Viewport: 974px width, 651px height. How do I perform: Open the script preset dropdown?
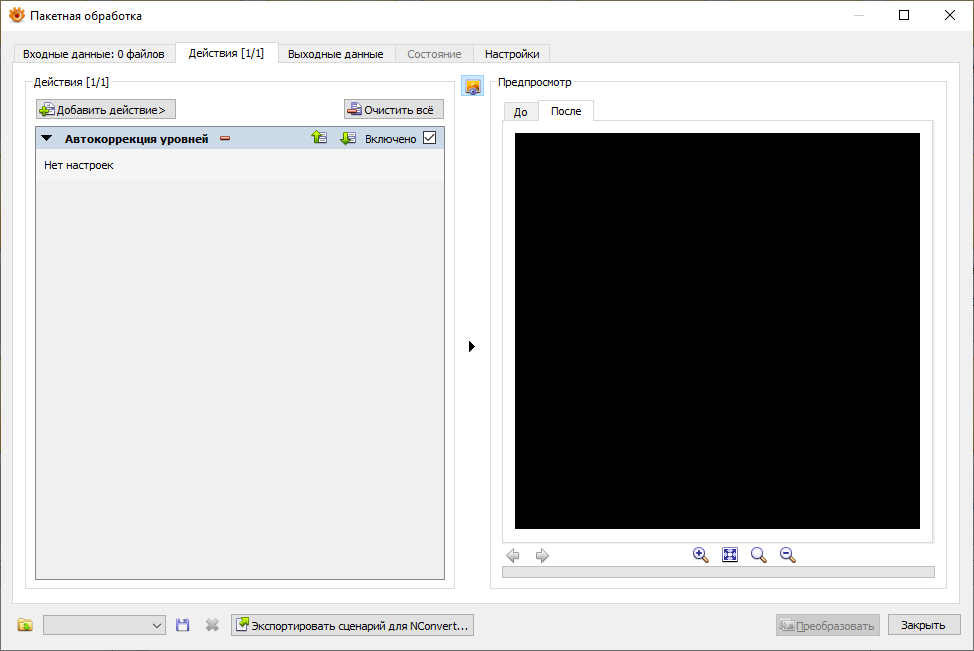click(104, 625)
